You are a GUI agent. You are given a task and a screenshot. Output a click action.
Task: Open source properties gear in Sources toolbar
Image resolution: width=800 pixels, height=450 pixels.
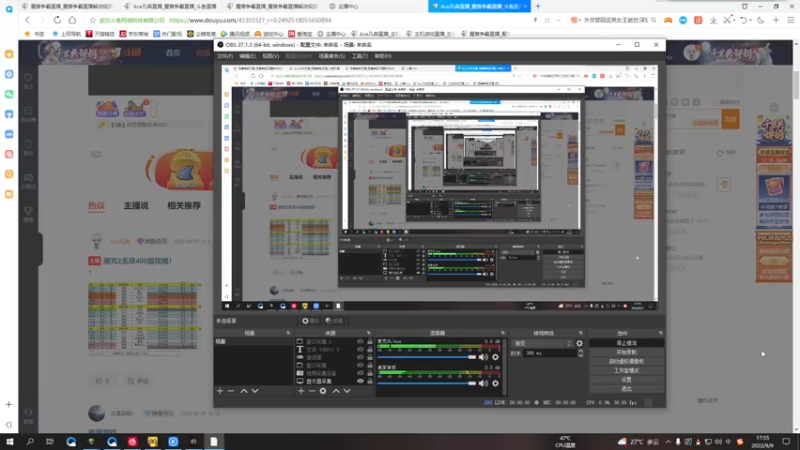pos(323,391)
